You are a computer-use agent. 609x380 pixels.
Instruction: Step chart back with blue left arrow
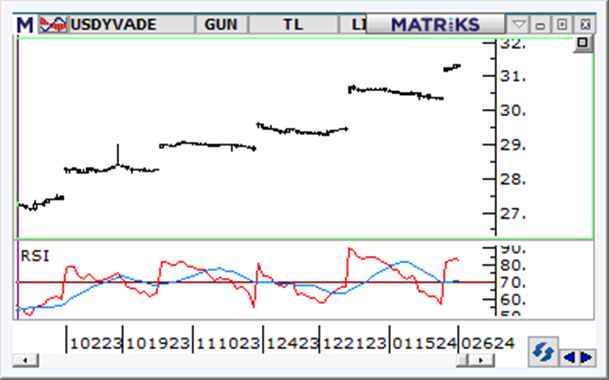point(569,357)
